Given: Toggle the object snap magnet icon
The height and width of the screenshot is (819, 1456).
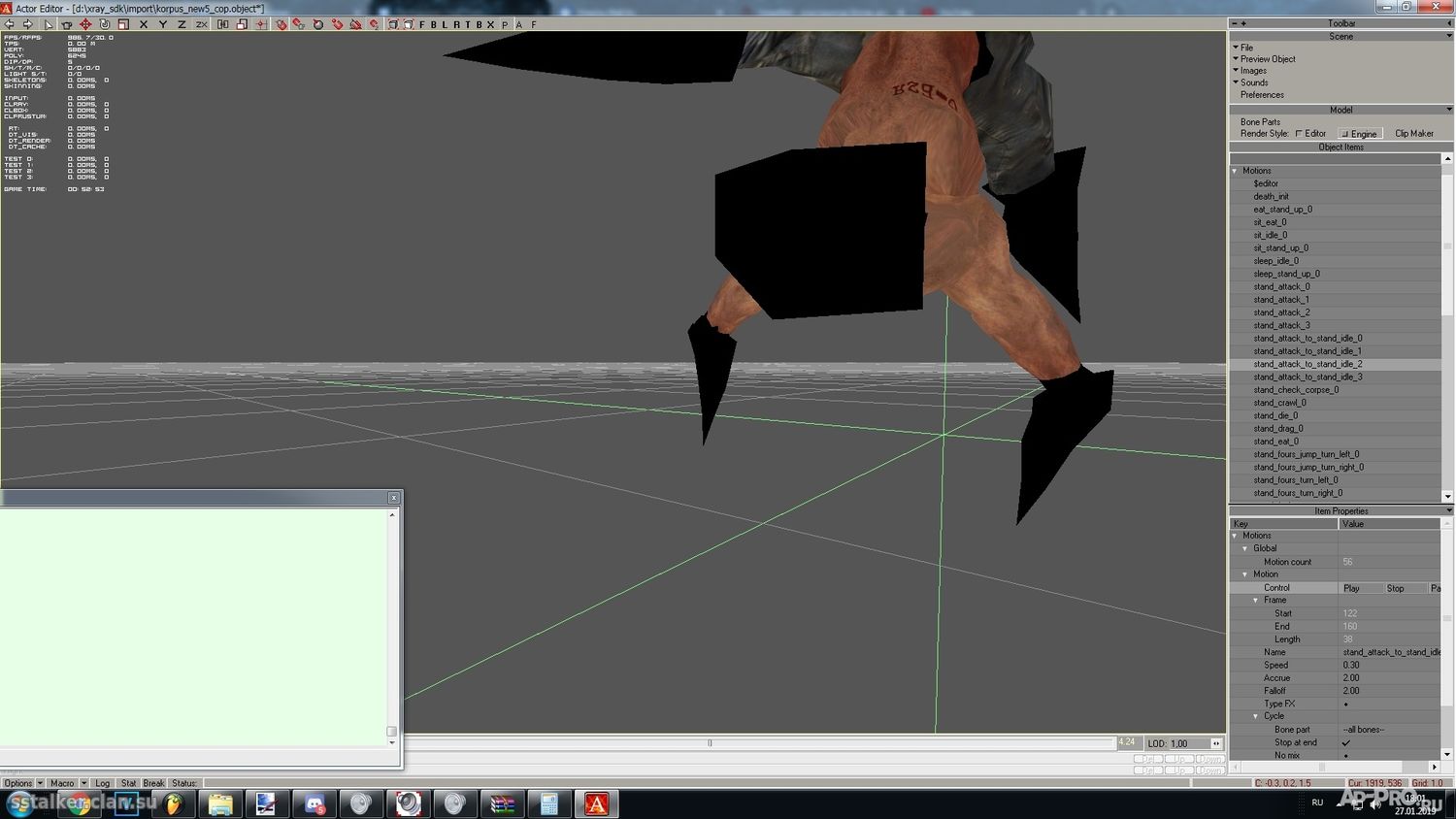Looking at the screenshot, I should [299, 24].
